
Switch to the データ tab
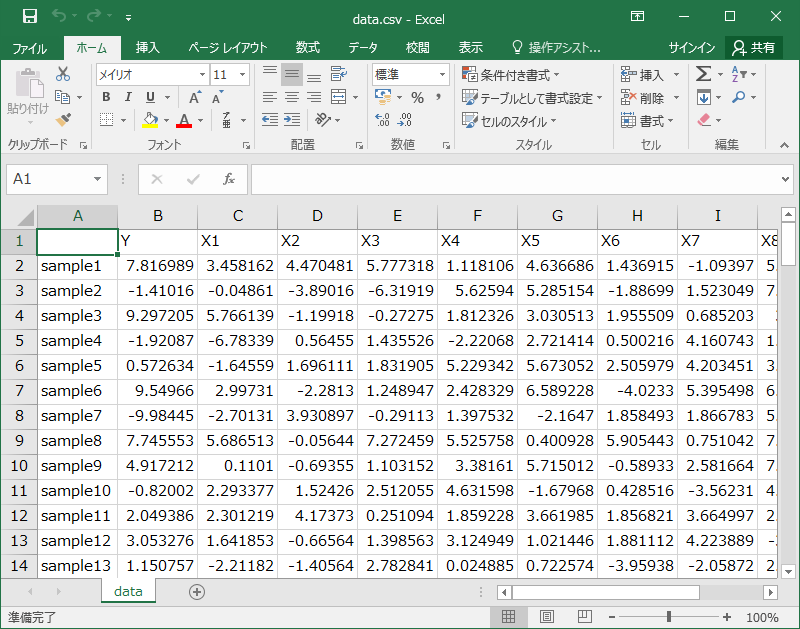point(363,48)
